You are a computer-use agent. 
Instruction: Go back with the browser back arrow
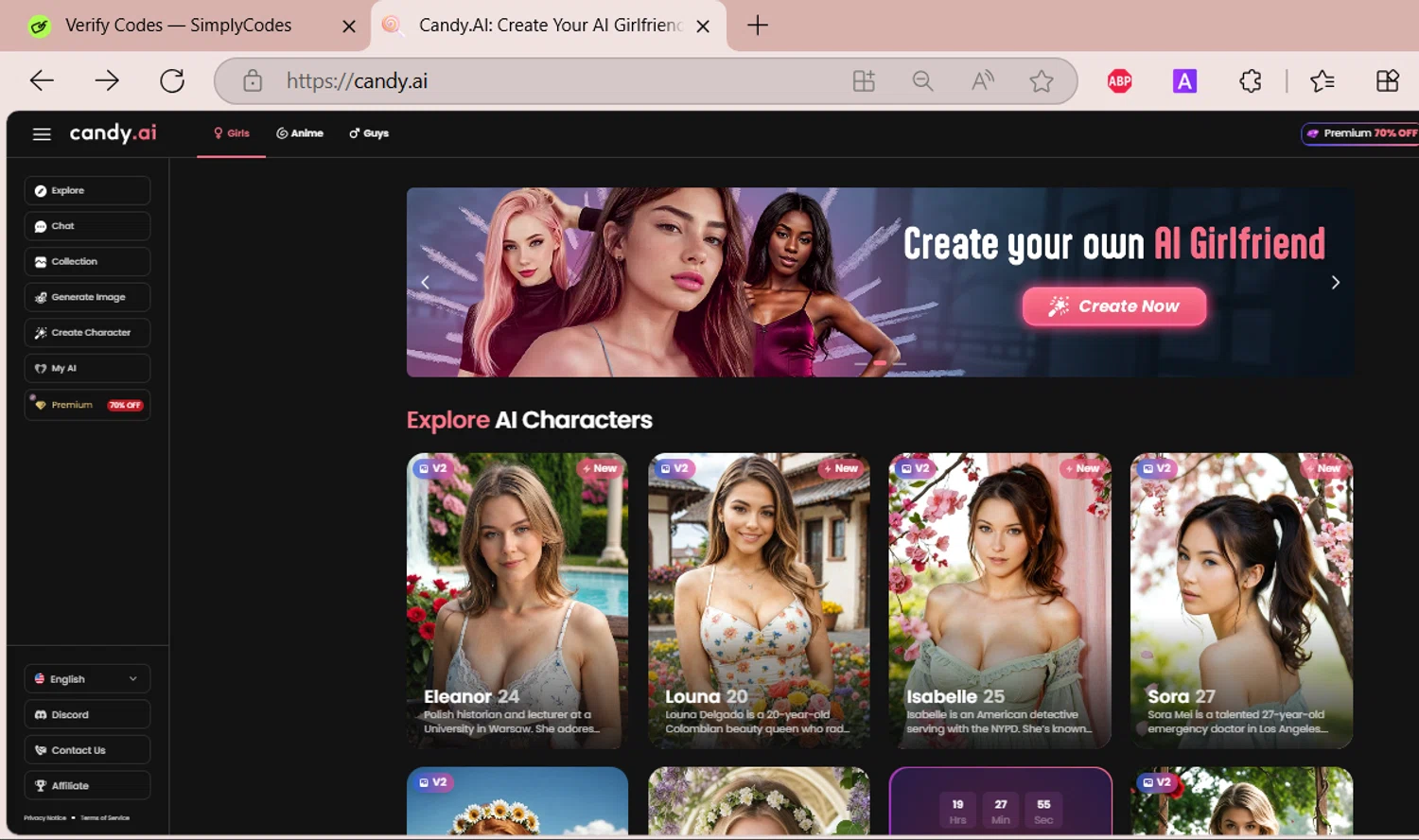pyautogui.click(x=42, y=81)
